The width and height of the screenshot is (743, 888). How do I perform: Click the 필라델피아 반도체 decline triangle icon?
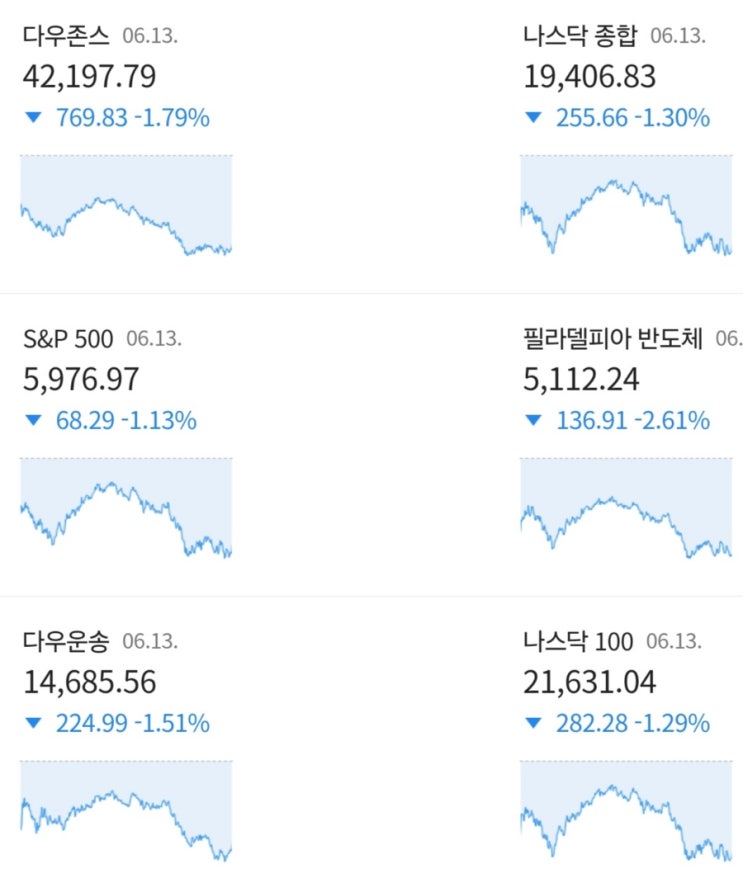[533, 421]
